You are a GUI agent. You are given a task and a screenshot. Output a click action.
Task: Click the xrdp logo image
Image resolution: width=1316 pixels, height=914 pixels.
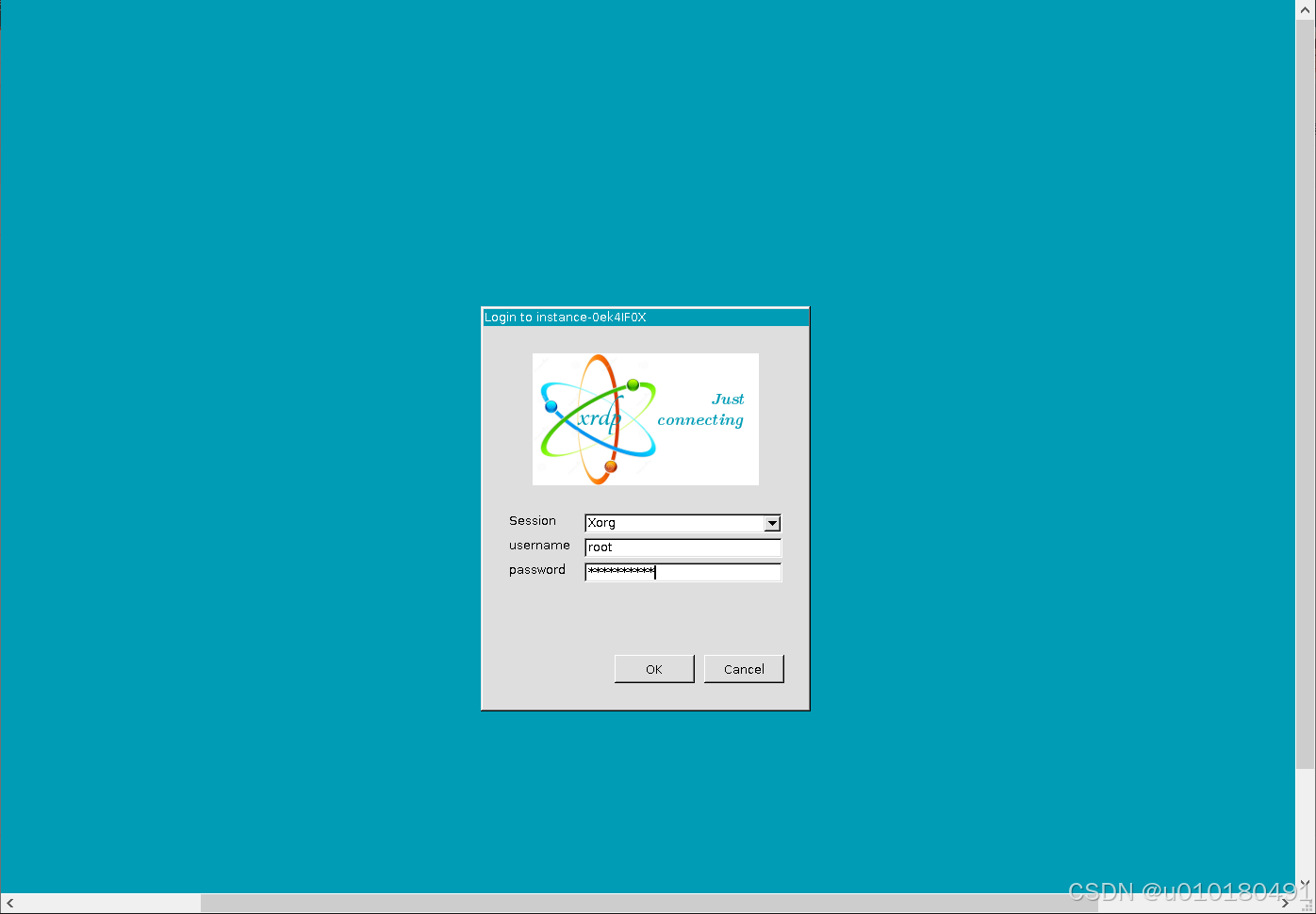tap(646, 419)
